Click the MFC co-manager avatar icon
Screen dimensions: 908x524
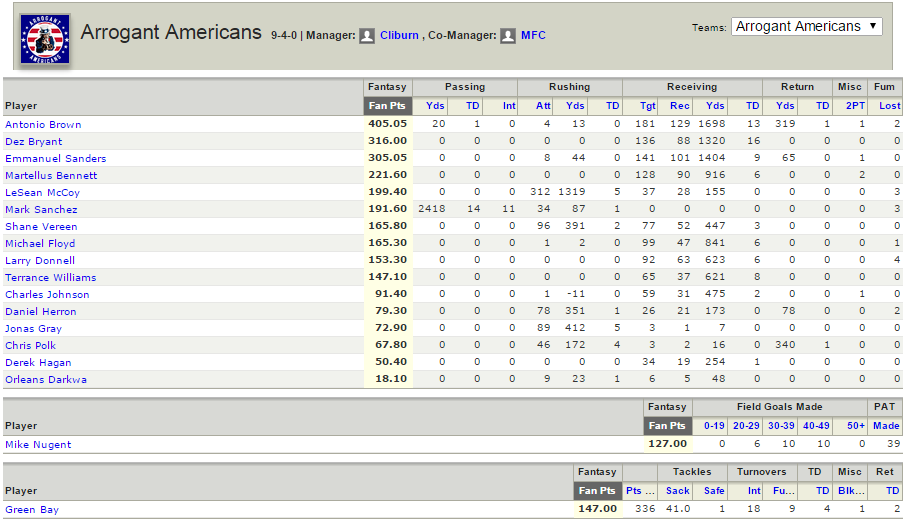tap(508, 36)
